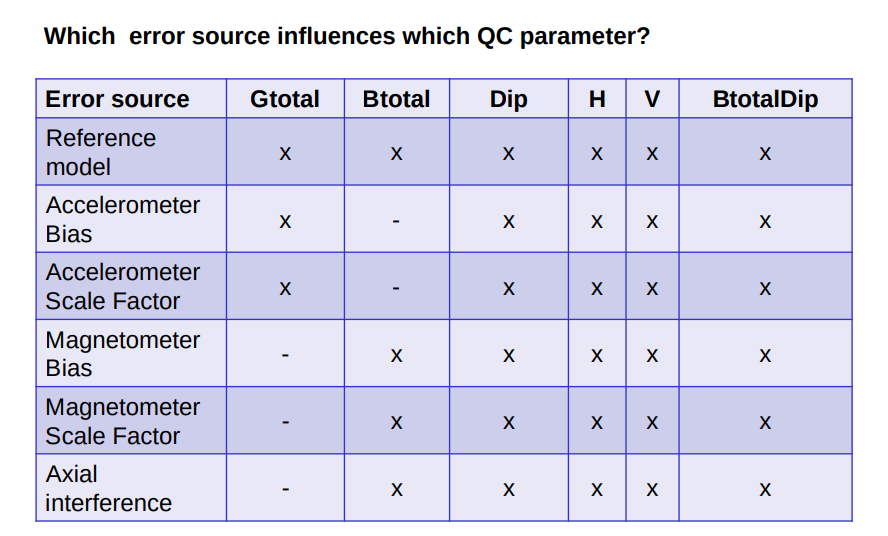Screen dimensions: 888x536
Task: Click the Accelerometer Bias row label
Action: point(122,219)
